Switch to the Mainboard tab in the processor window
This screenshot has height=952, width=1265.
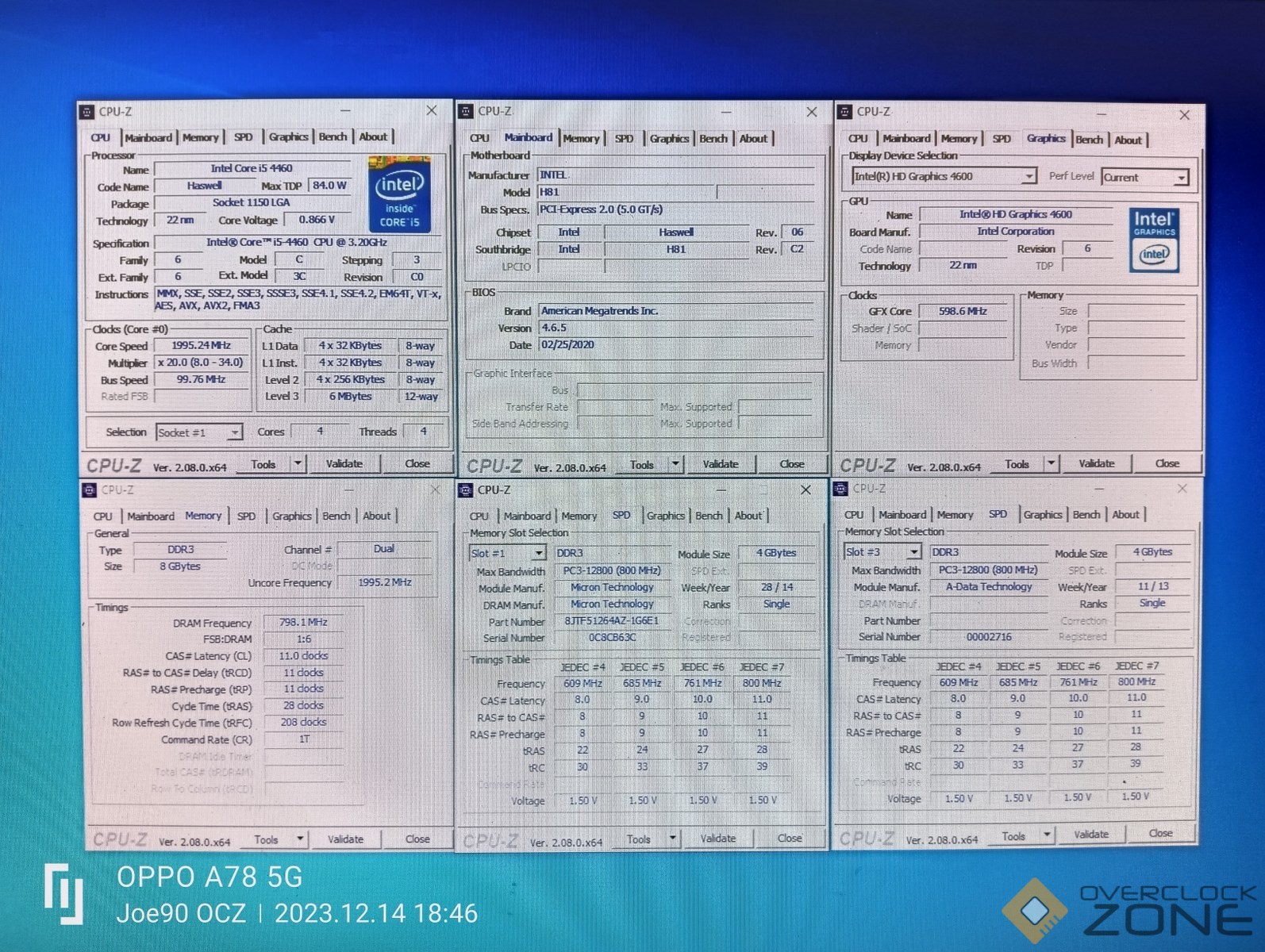click(x=148, y=137)
